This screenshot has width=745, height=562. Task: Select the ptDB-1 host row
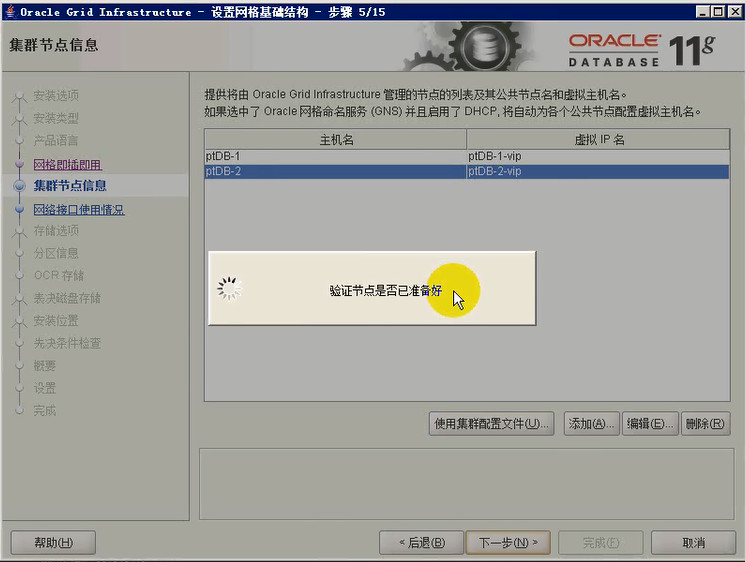[x=467, y=156]
